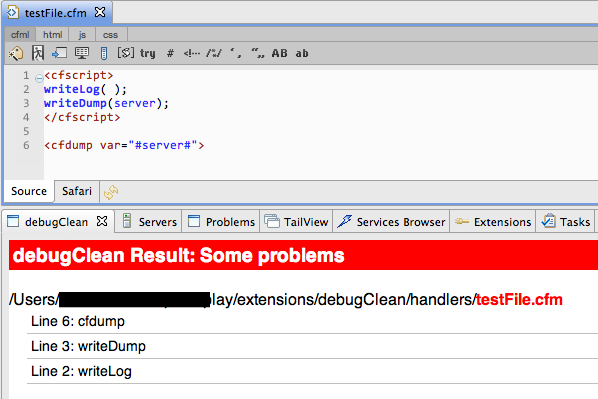This screenshot has width=598, height=399.
Task: Open the red testFile.cfm link
Action: click(519, 300)
